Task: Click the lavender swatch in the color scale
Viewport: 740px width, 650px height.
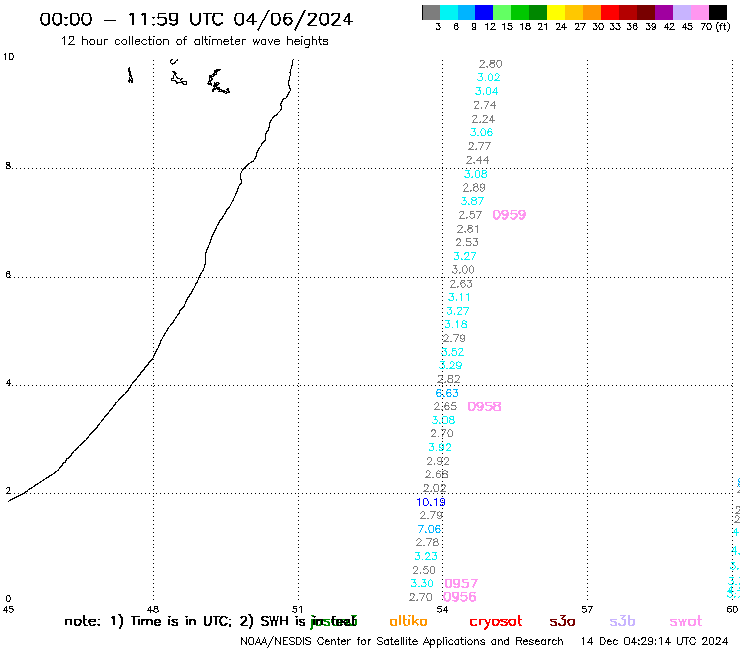Action: click(x=681, y=12)
